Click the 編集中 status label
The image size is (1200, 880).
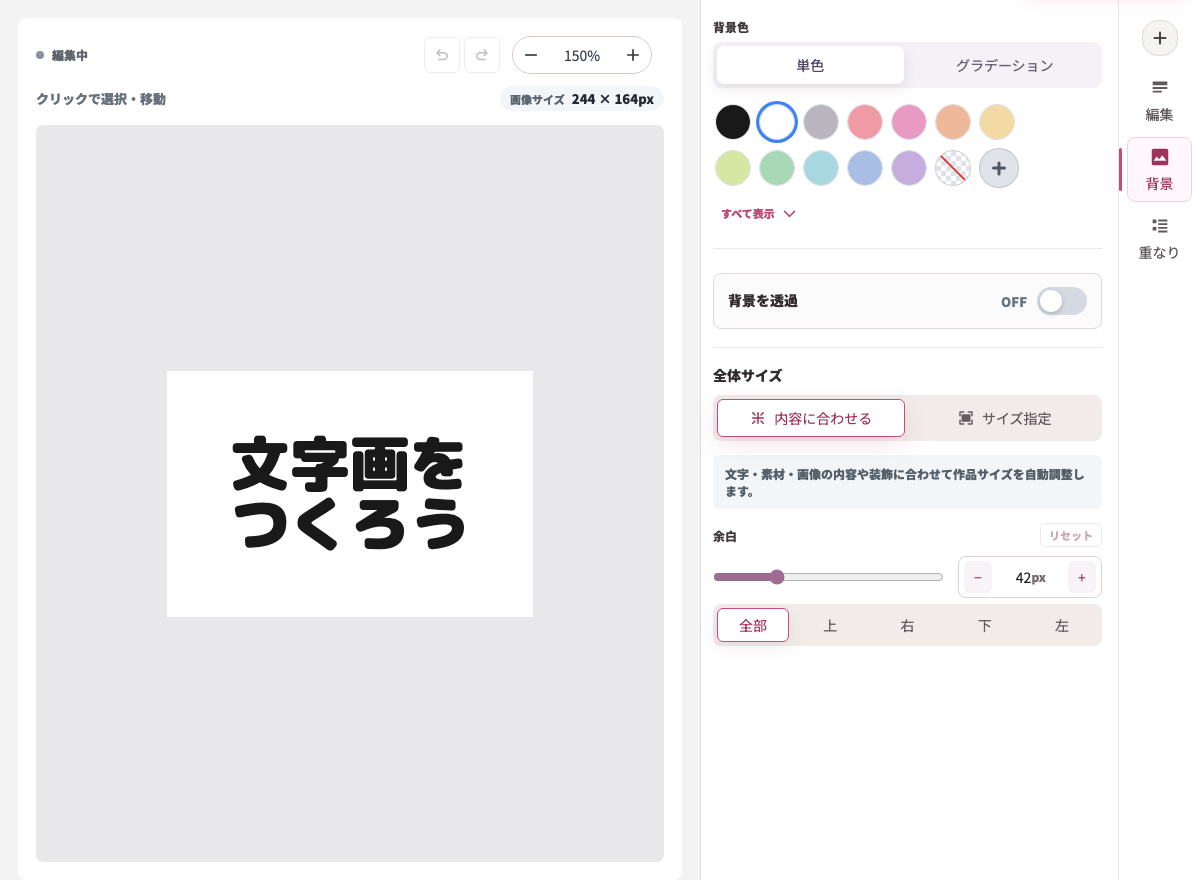pos(70,55)
